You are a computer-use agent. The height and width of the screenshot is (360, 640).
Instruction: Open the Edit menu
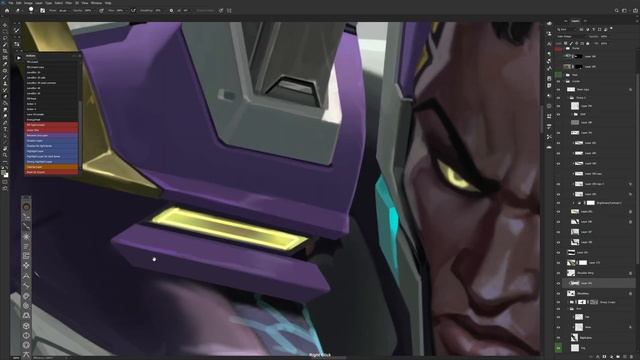[19, 3]
